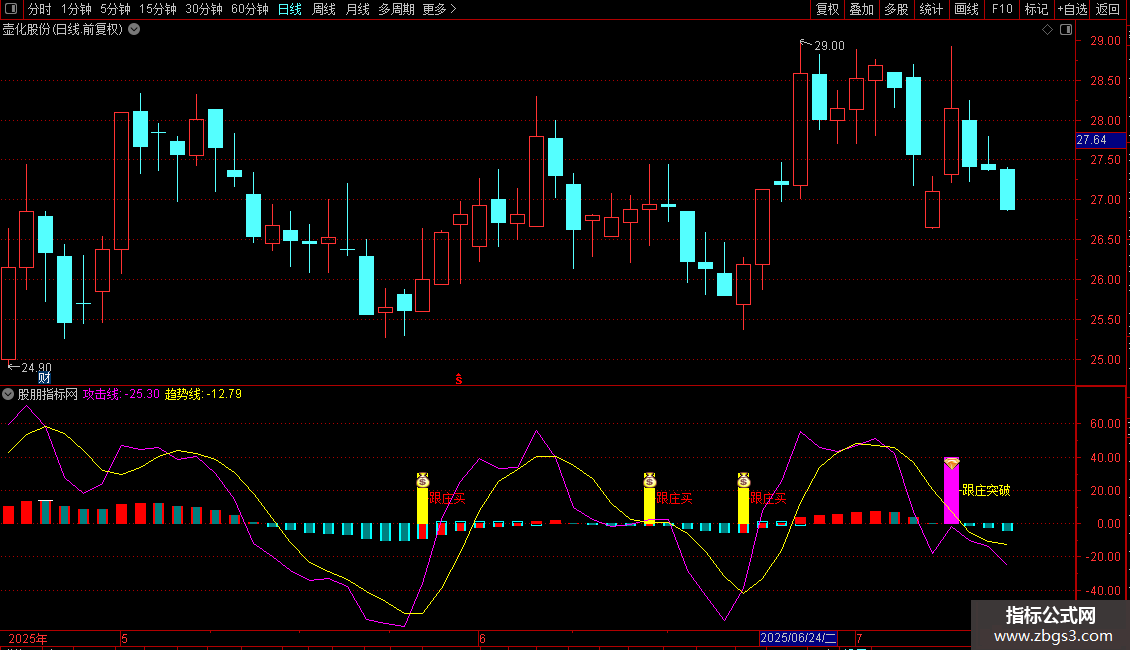Screen dimensions: 1130x650
Task: Select the 5分钟 period tab
Action: [x=115, y=9]
